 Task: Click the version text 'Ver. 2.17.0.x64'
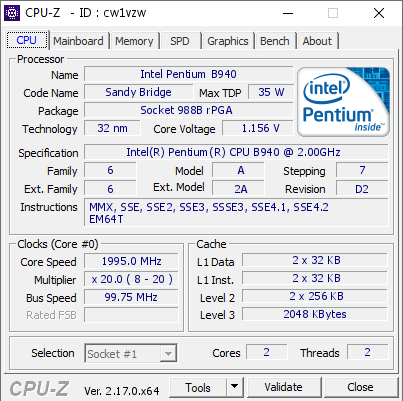point(122,390)
